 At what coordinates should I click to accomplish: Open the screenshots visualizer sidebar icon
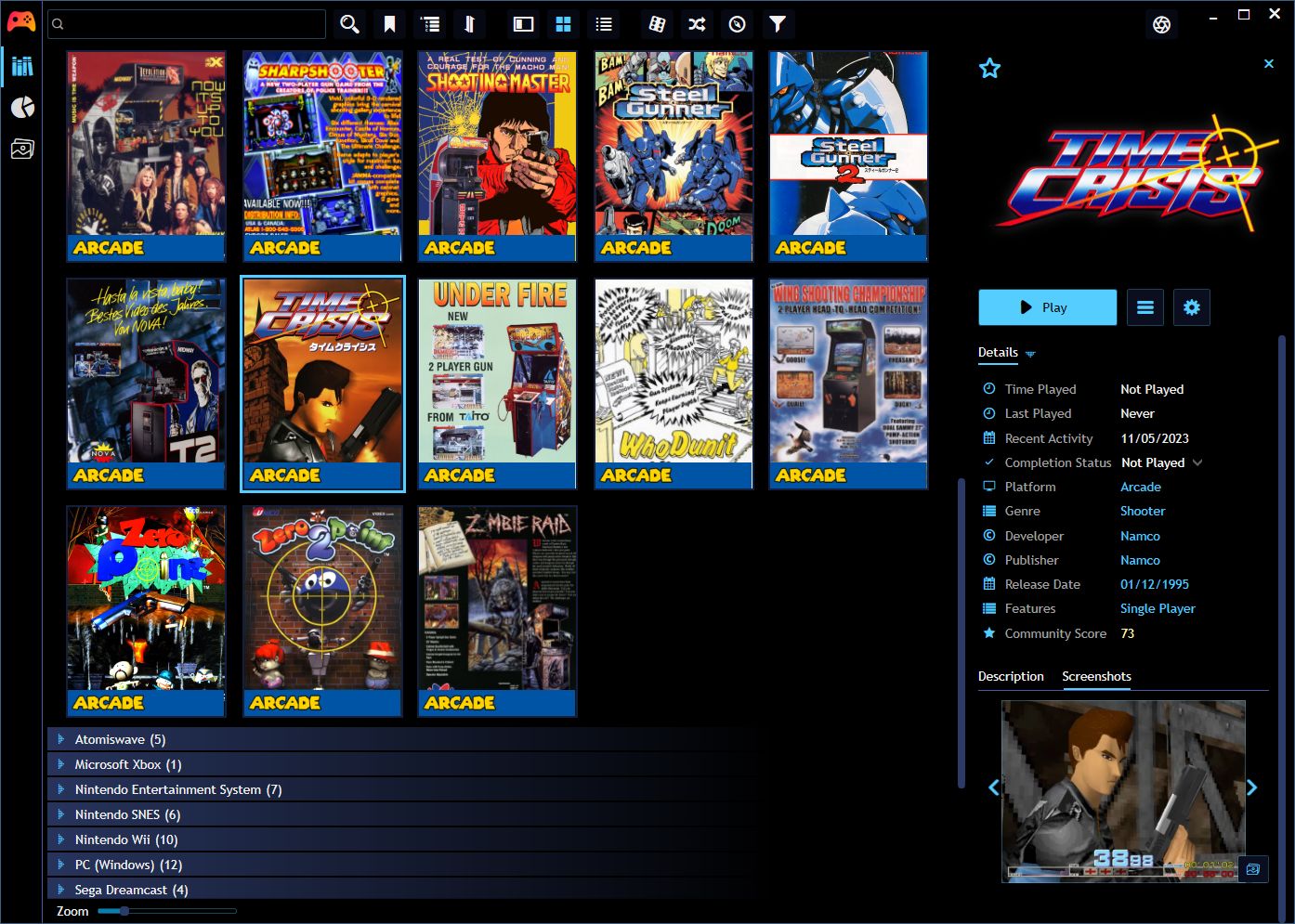(x=22, y=149)
